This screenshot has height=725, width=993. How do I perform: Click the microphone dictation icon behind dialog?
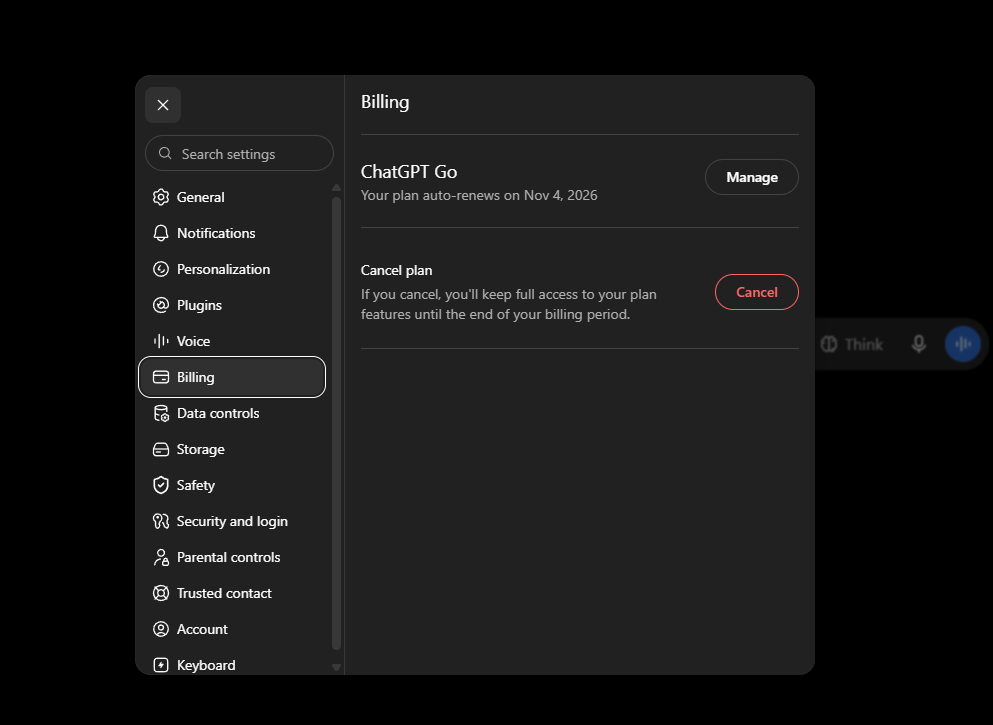pos(918,344)
